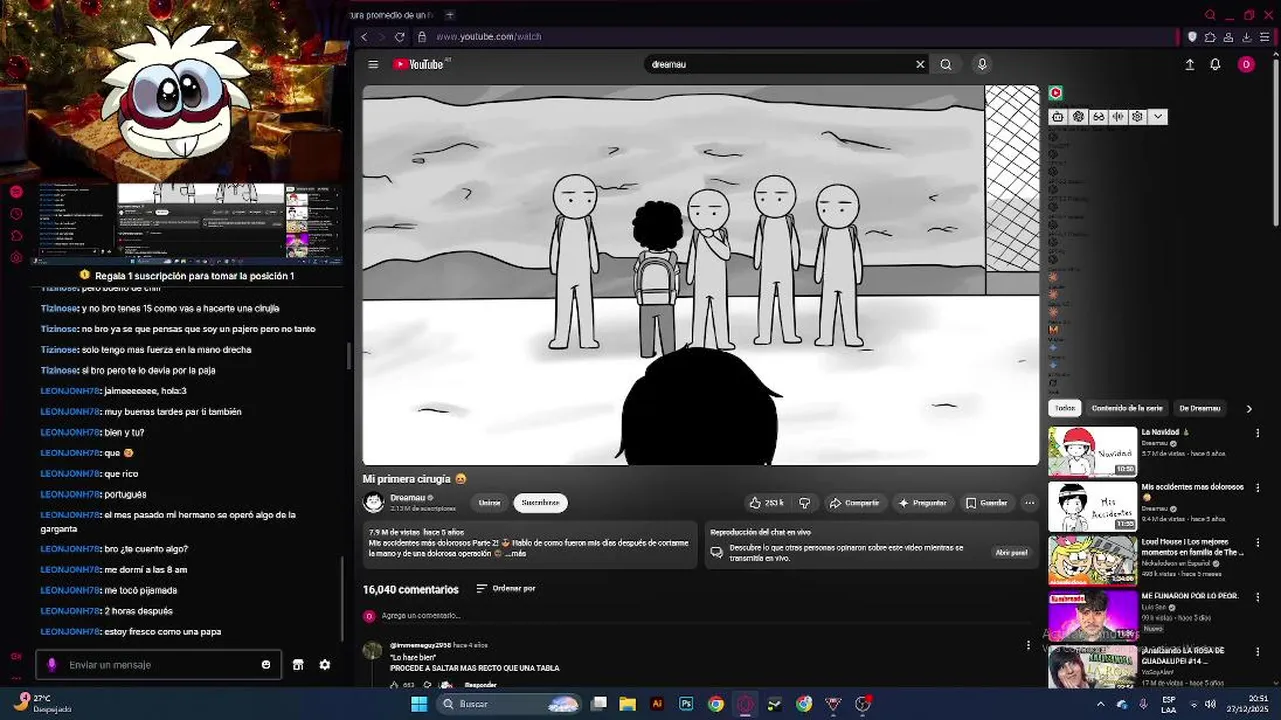Viewport: 1281px width, 720px height.
Task: Click the glasses icon in extension toolbar
Action: [1098, 117]
